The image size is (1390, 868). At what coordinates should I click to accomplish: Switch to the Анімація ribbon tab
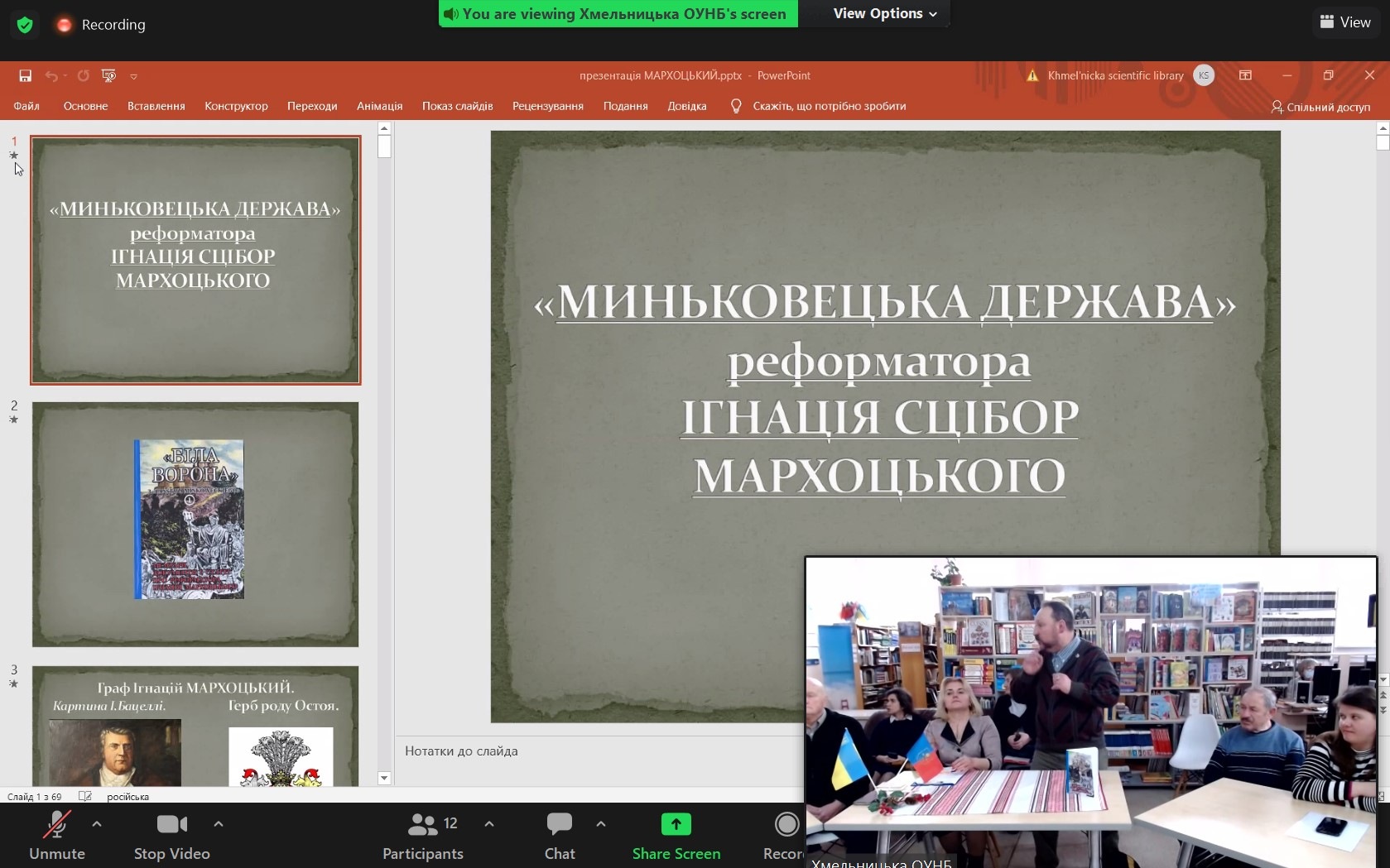[379, 106]
